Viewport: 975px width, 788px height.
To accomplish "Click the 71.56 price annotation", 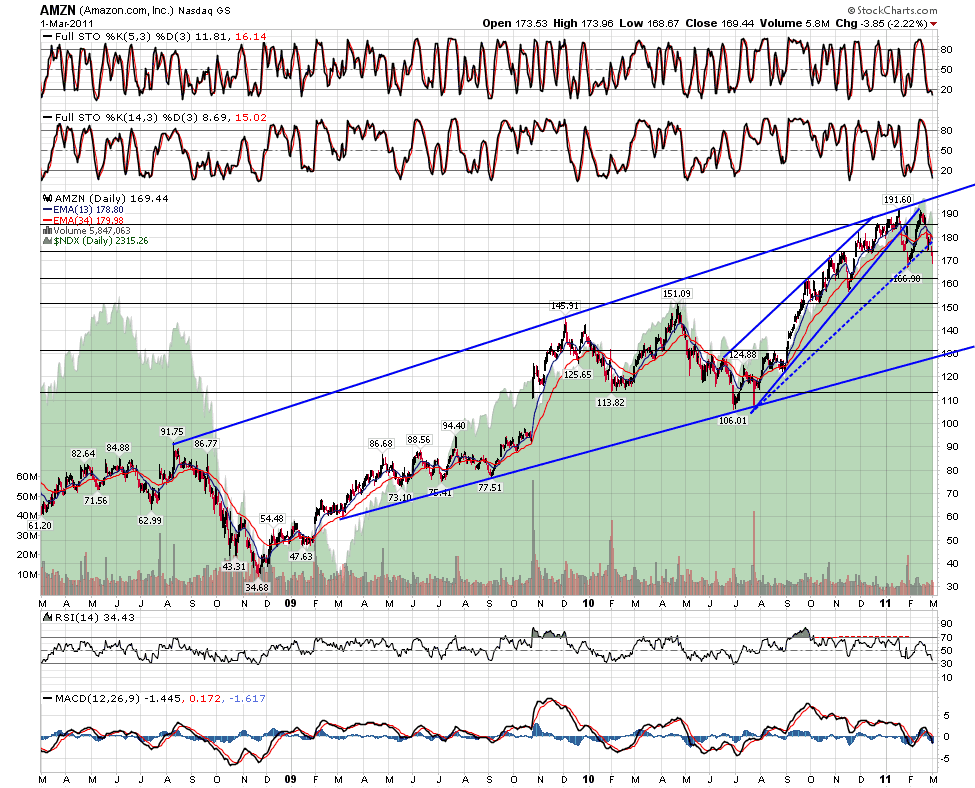I will [96, 501].
